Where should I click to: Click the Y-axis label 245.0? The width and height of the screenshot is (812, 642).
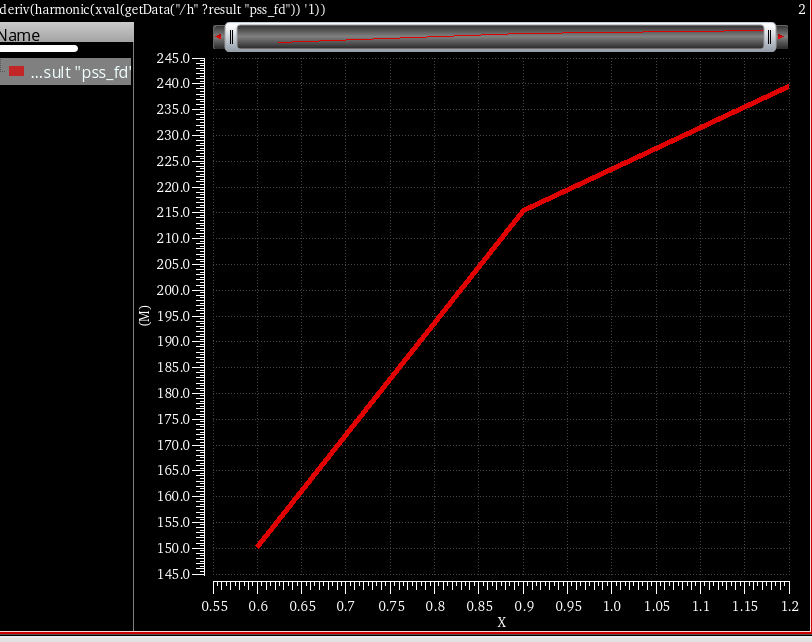pyautogui.click(x=173, y=59)
